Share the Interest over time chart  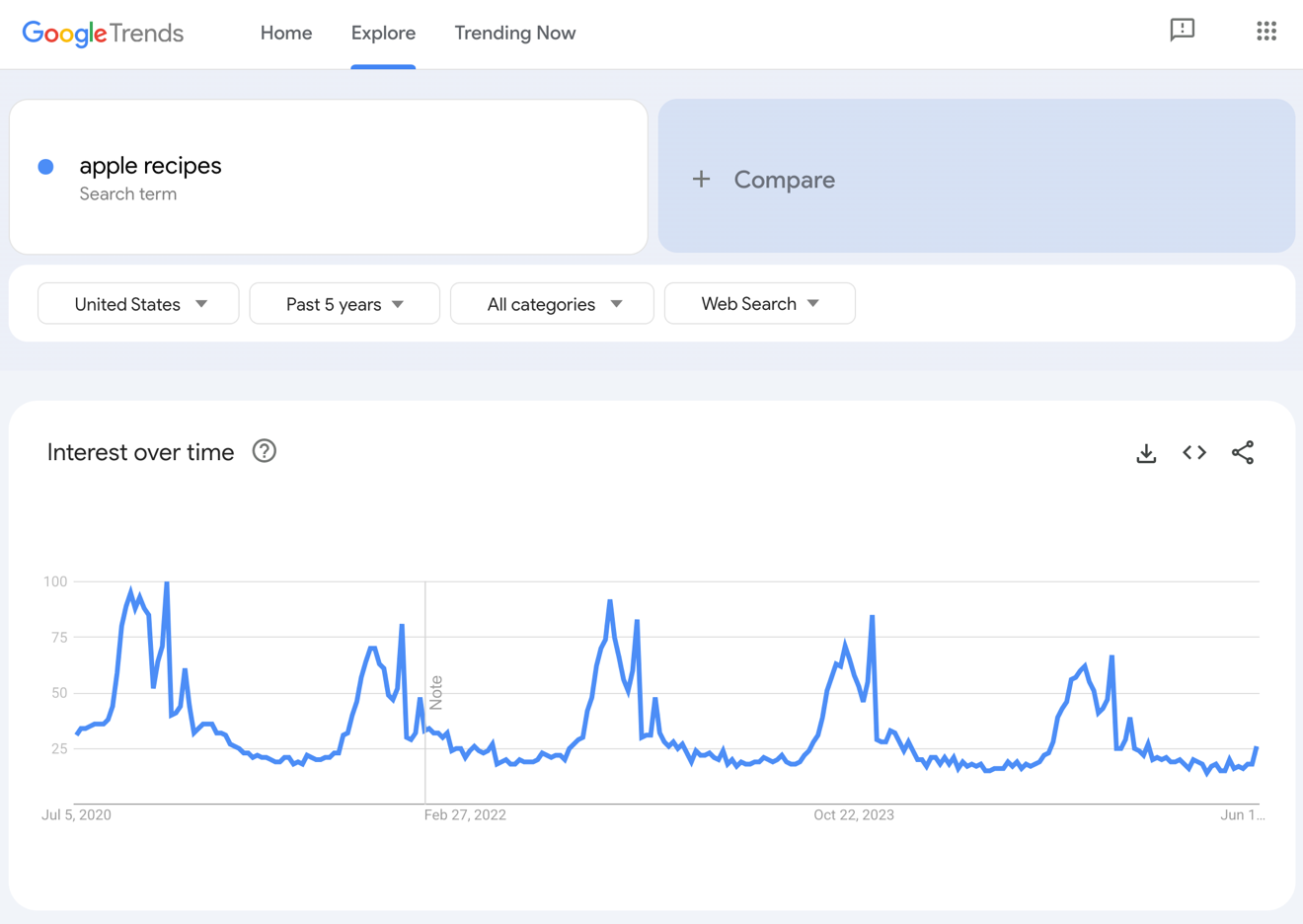(x=1243, y=452)
